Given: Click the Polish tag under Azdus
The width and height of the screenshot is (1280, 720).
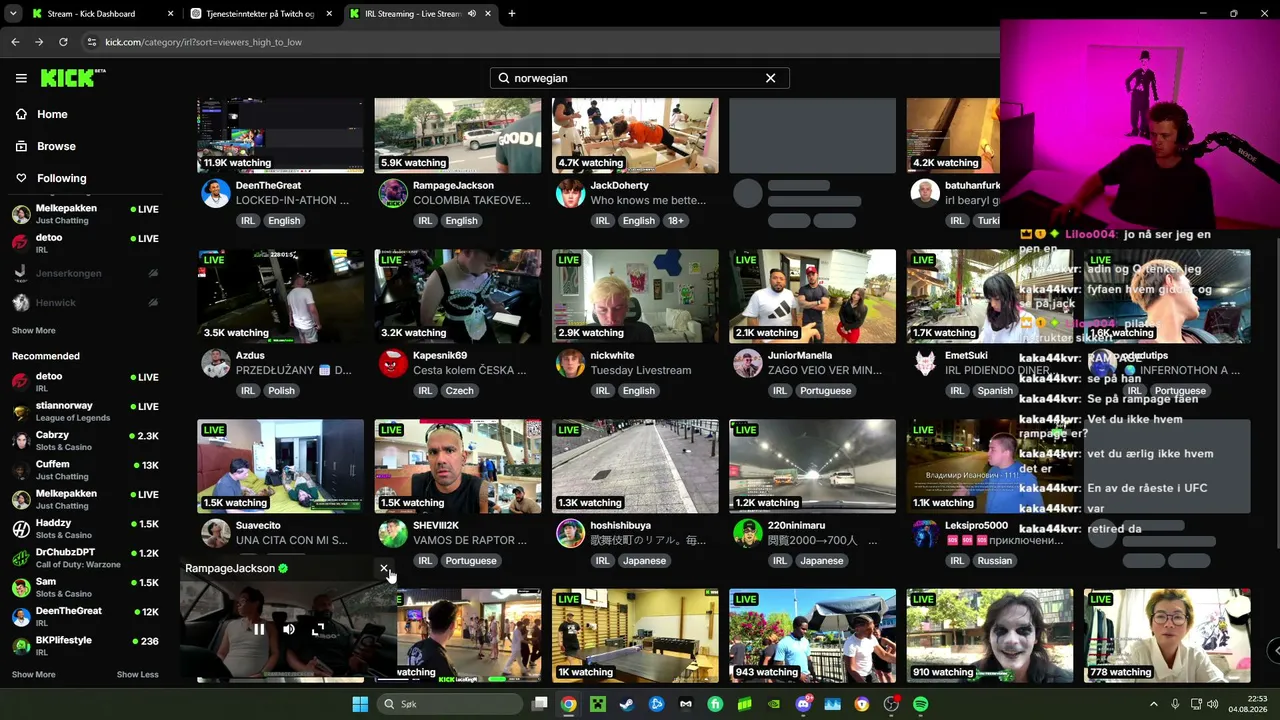Looking at the screenshot, I should (281, 391).
